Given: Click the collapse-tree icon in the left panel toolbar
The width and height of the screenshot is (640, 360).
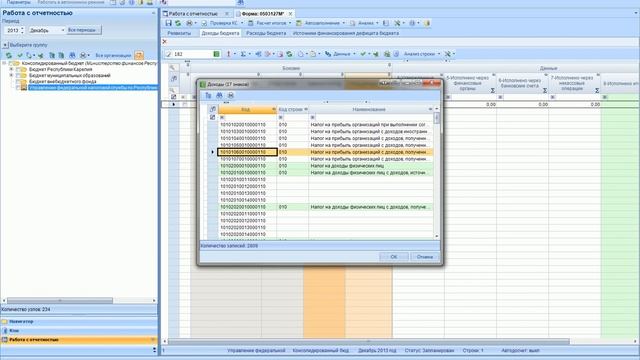Looking at the screenshot, I should click(61, 55).
